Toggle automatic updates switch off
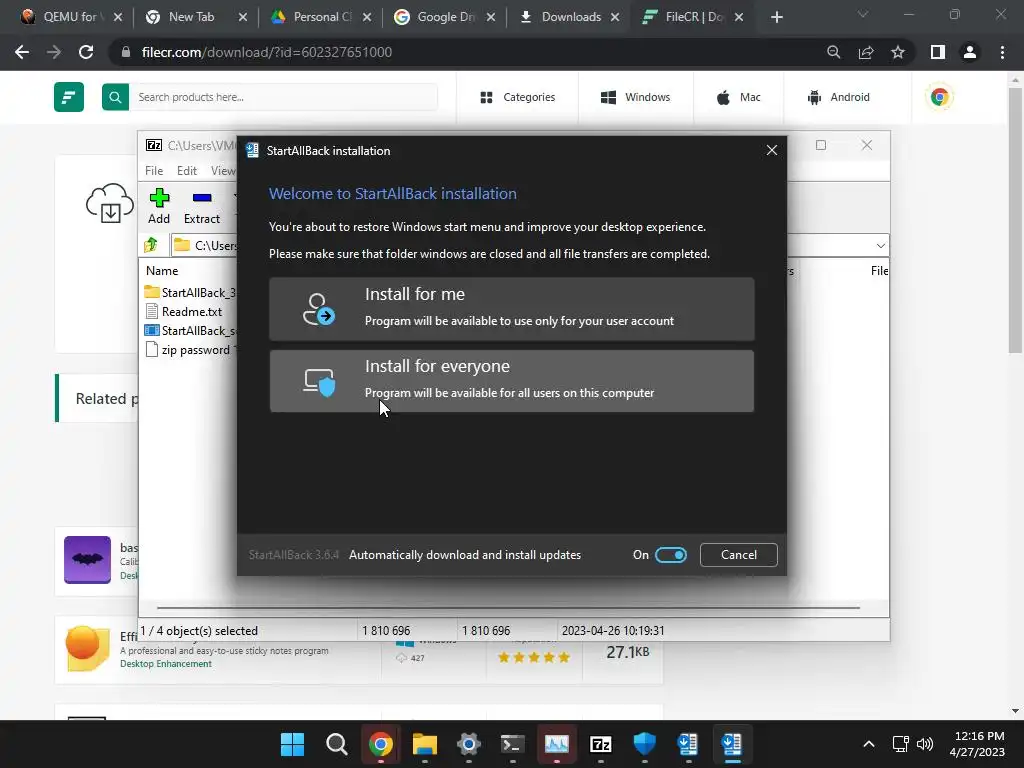The height and width of the screenshot is (768, 1024). 671,554
